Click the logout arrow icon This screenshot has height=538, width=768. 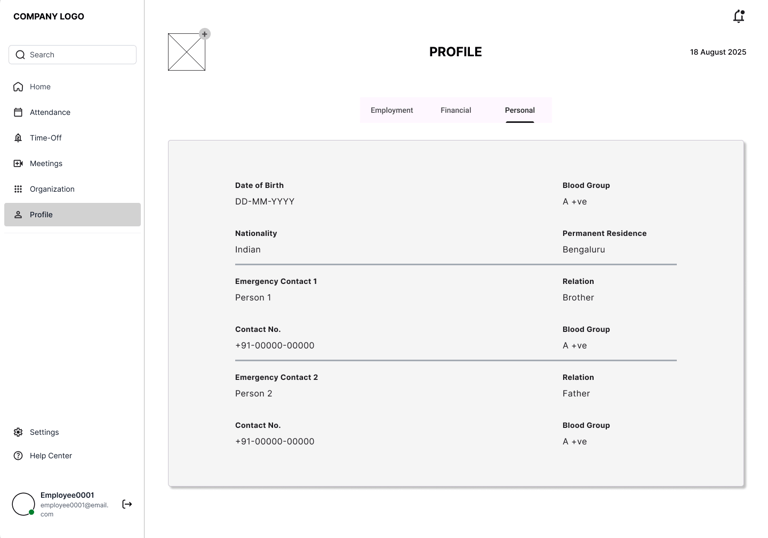127,504
